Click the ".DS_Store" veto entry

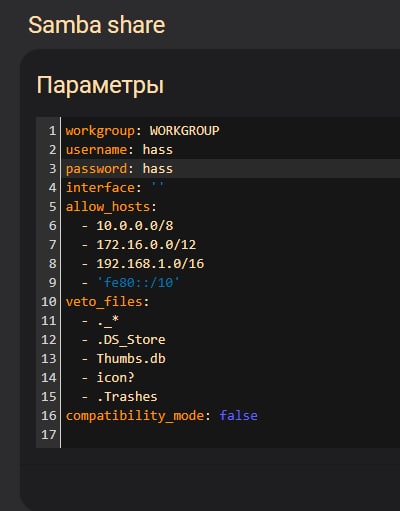(x=131, y=340)
